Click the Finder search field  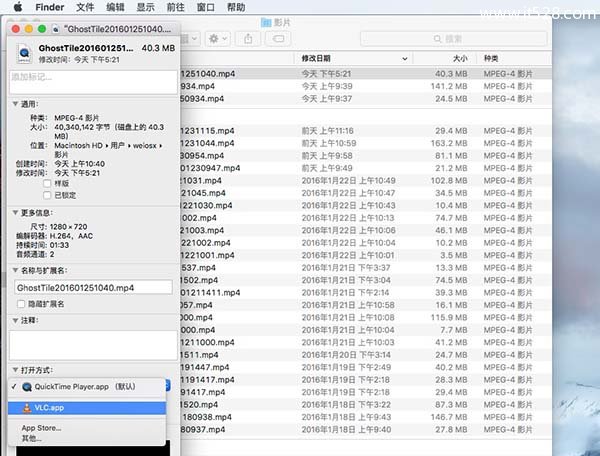pyautogui.click(x=453, y=39)
